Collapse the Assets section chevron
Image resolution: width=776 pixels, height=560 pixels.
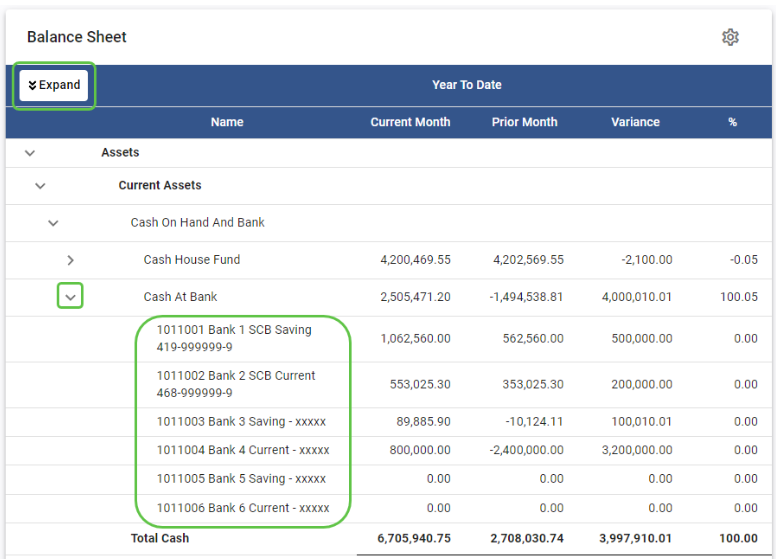tap(30, 153)
